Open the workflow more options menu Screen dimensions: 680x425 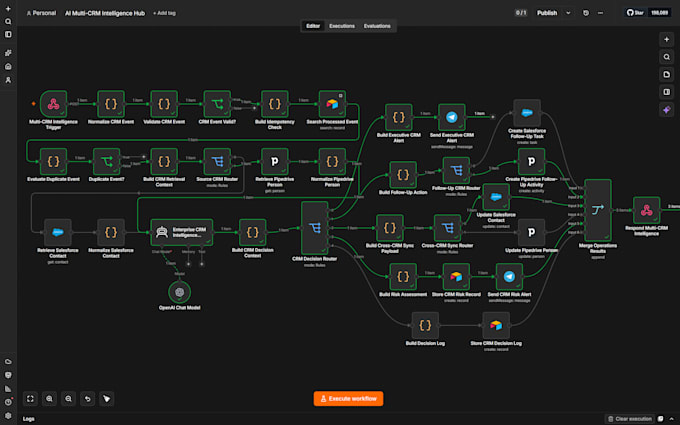[600, 13]
